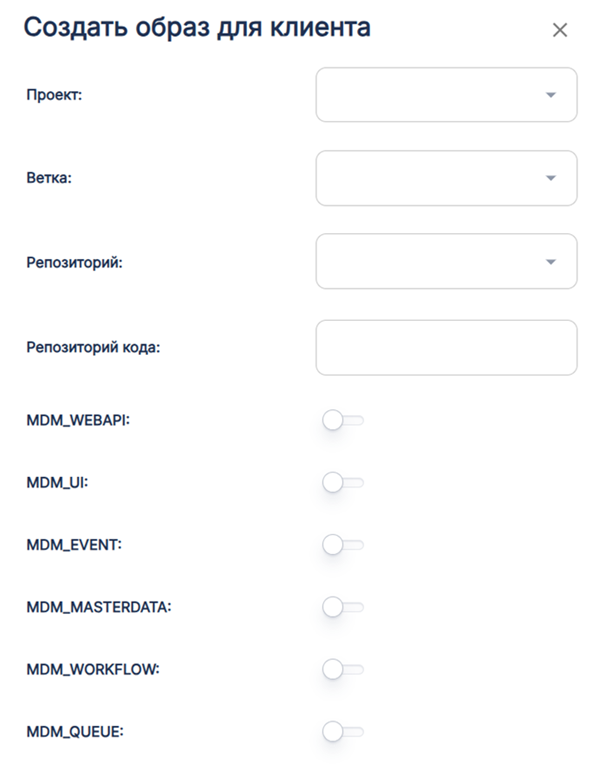This screenshot has width=605, height=770.
Task: Click the chevron arrow in Ветка field
Action: pos(550,178)
